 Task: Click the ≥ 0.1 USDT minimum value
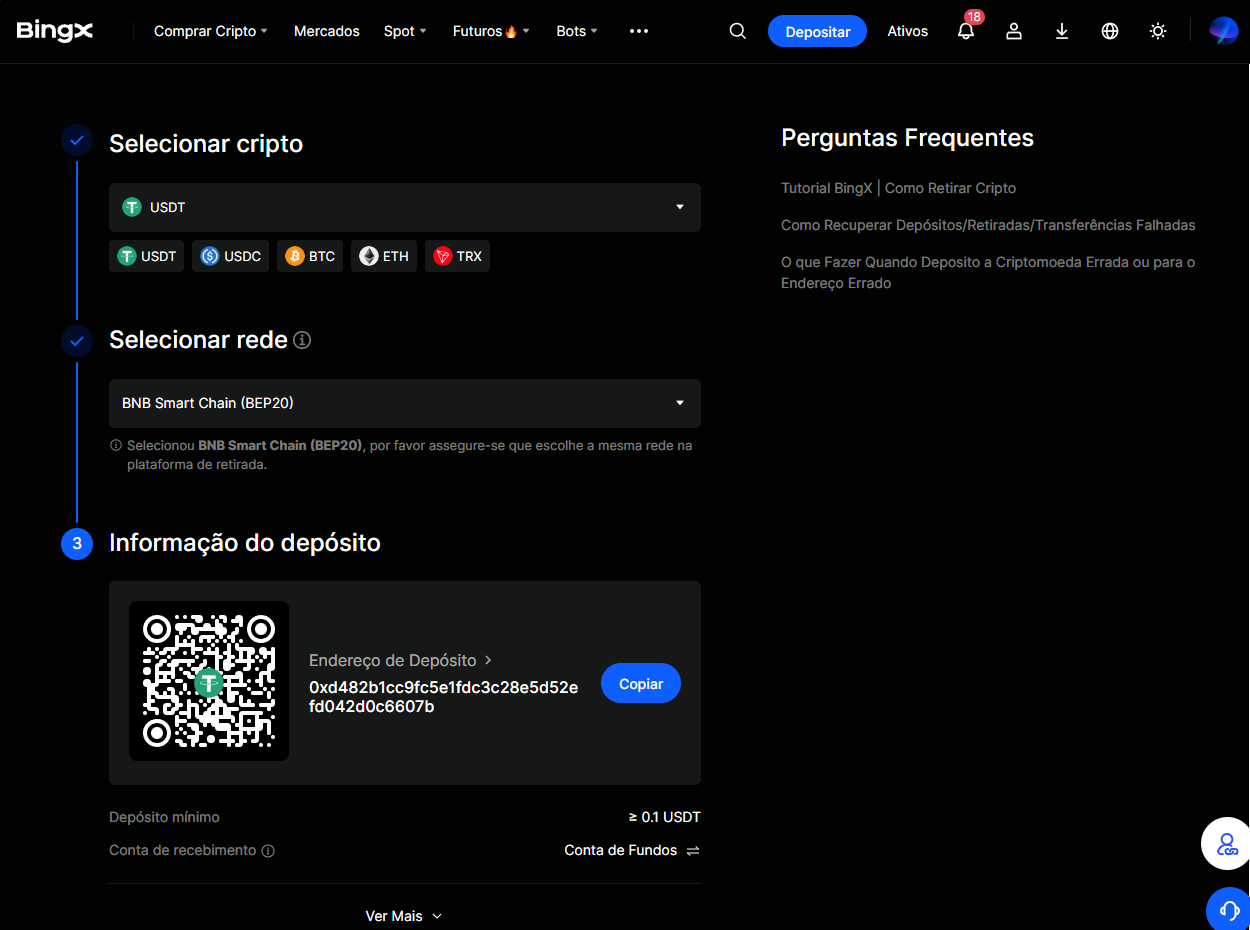665,817
